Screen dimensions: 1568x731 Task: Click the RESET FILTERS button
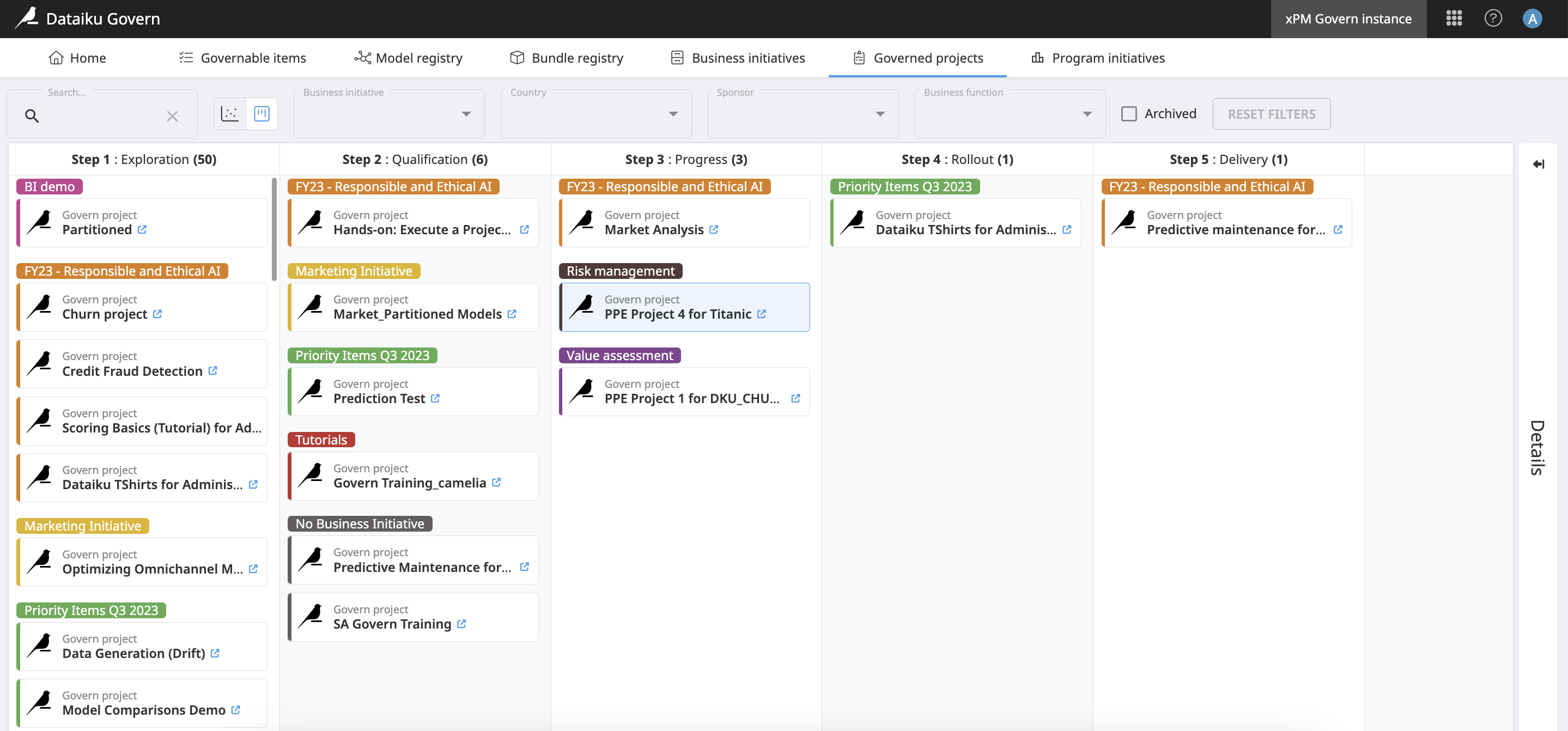(x=1271, y=113)
